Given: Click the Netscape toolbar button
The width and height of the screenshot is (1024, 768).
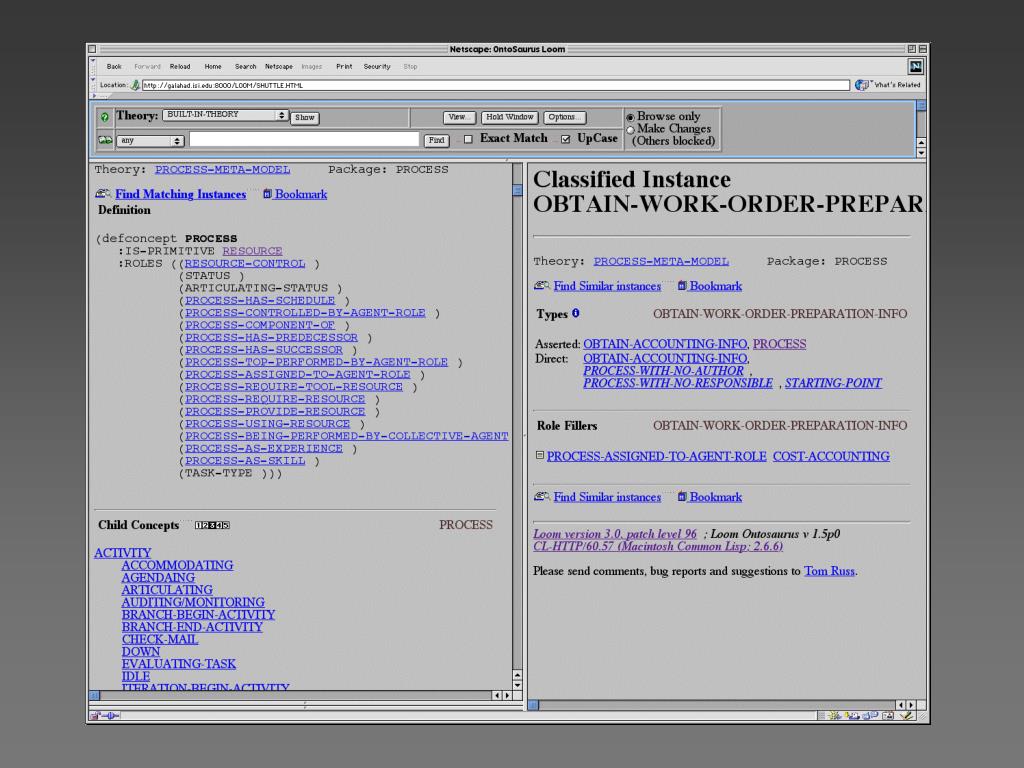Looking at the screenshot, I should pyautogui.click(x=279, y=67).
